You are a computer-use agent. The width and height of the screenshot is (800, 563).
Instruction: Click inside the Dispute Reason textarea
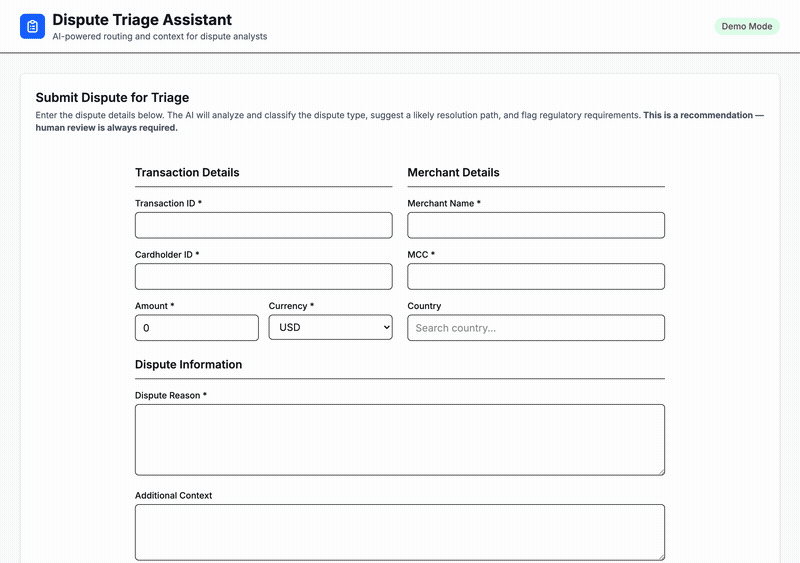399,440
